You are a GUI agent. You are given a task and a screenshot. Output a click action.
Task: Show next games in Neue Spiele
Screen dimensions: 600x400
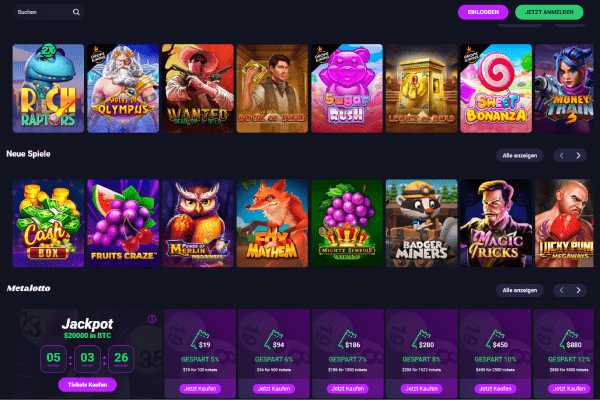tap(578, 155)
